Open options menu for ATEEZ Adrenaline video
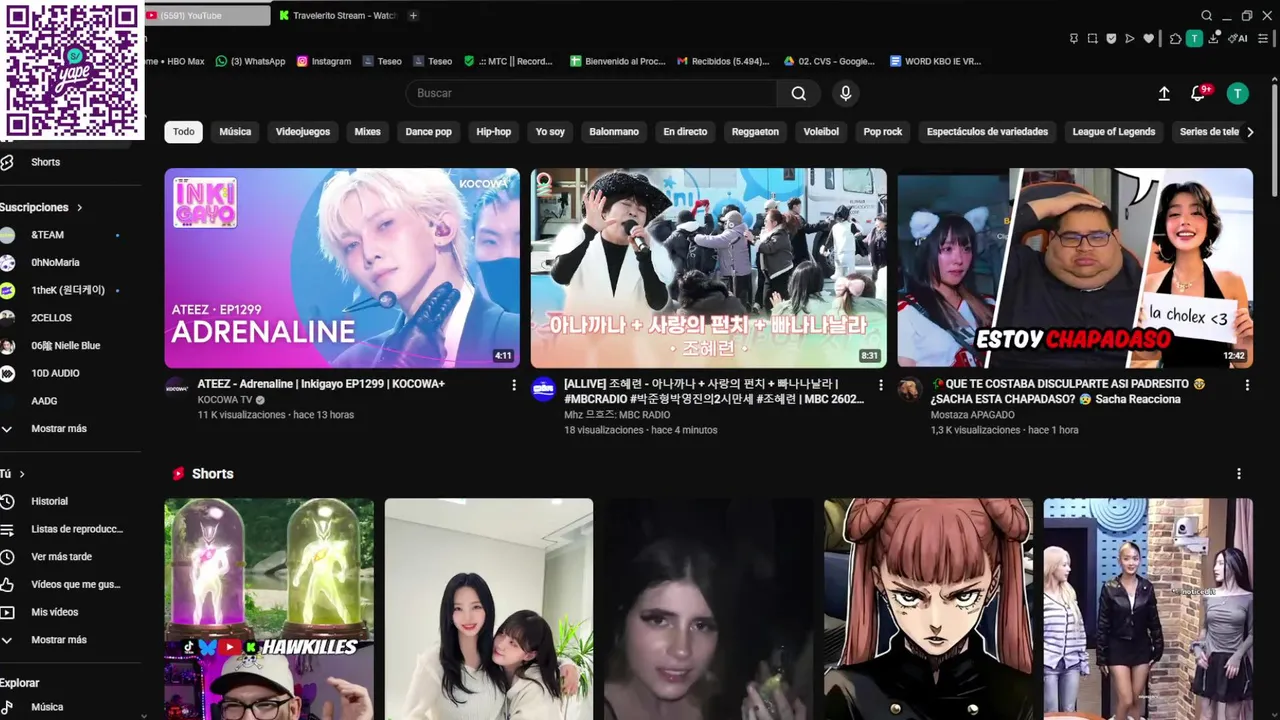Image resolution: width=1280 pixels, height=720 pixels. tap(514, 385)
